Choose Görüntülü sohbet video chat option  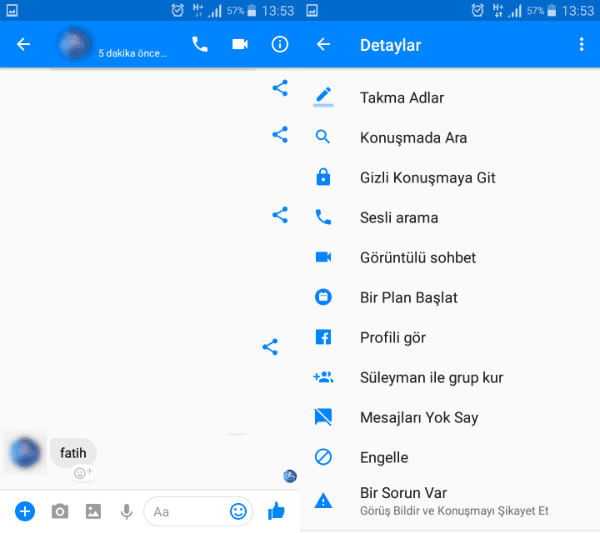[x=450, y=258]
